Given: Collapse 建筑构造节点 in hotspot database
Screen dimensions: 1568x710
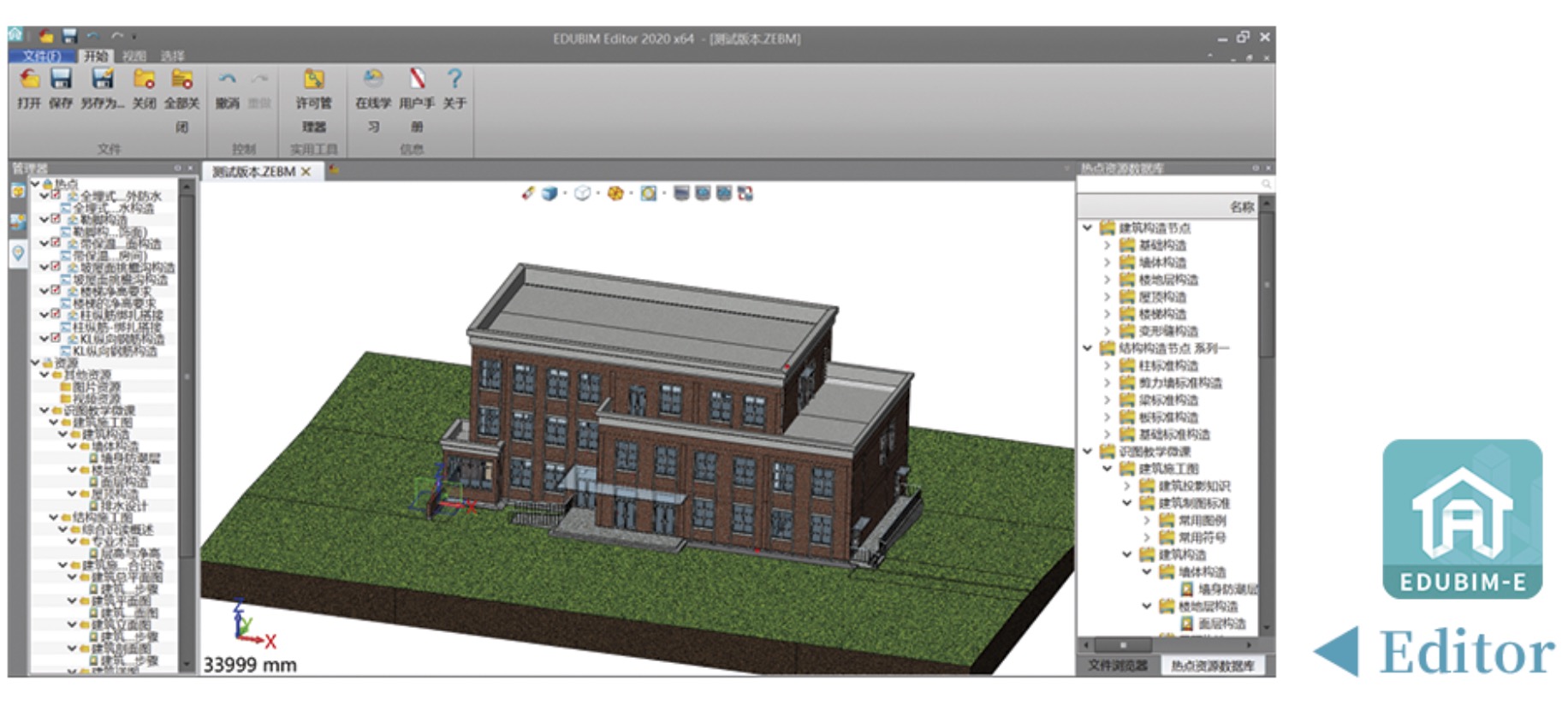Looking at the screenshot, I should coord(1087,228).
